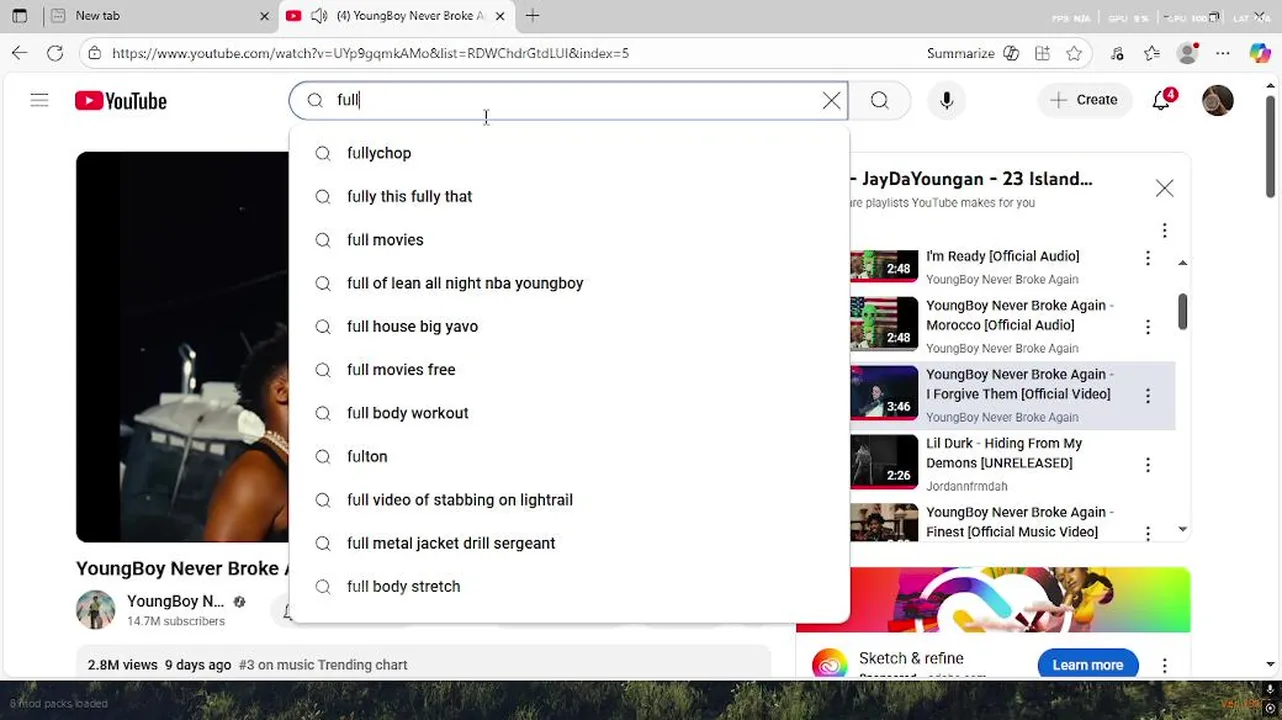The width and height of the screenshot is (1282, 720).
Task: Open the favorites hub icon
Action: (1152, 53)
